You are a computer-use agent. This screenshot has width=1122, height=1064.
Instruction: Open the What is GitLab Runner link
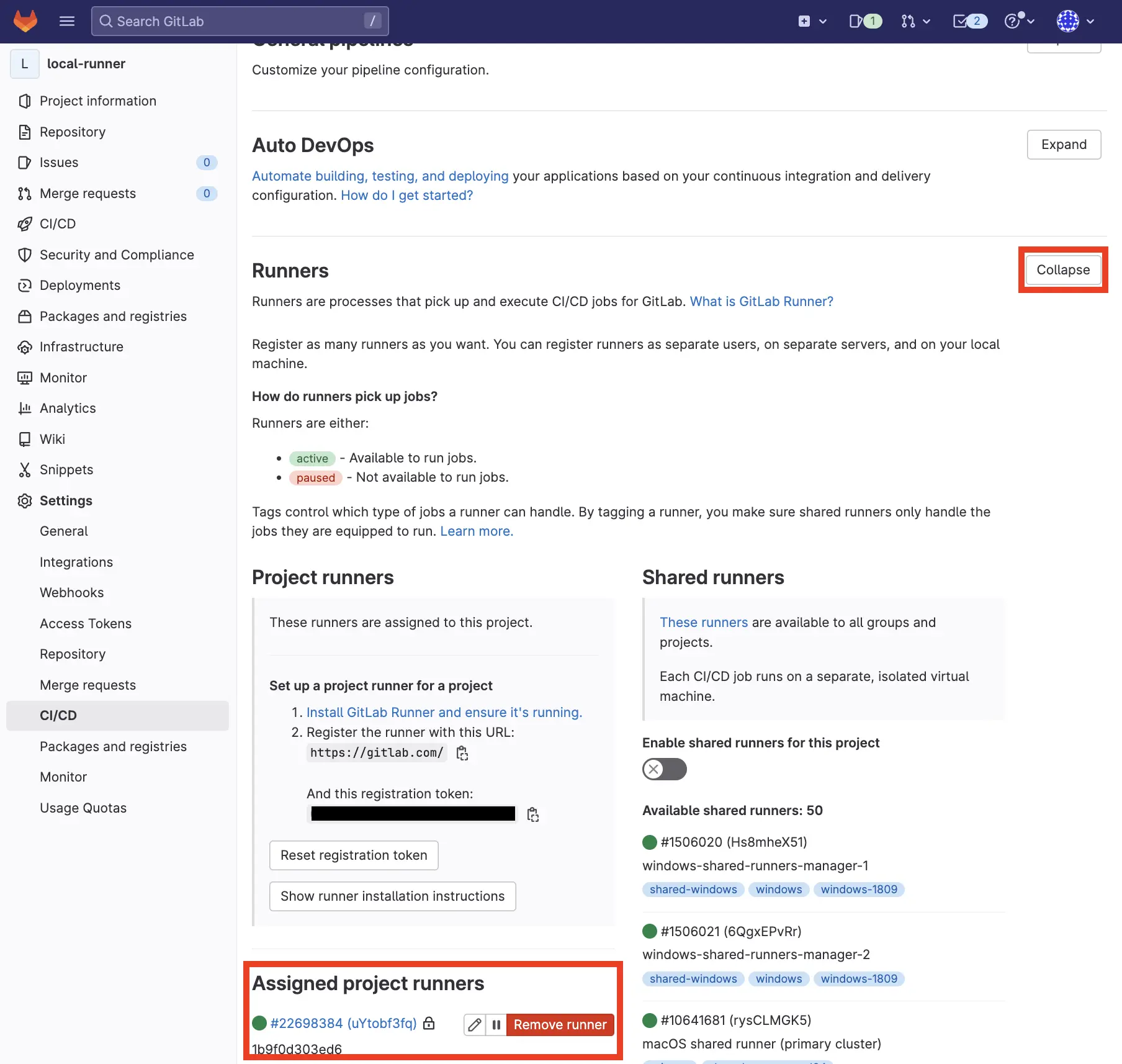[761, 302]
